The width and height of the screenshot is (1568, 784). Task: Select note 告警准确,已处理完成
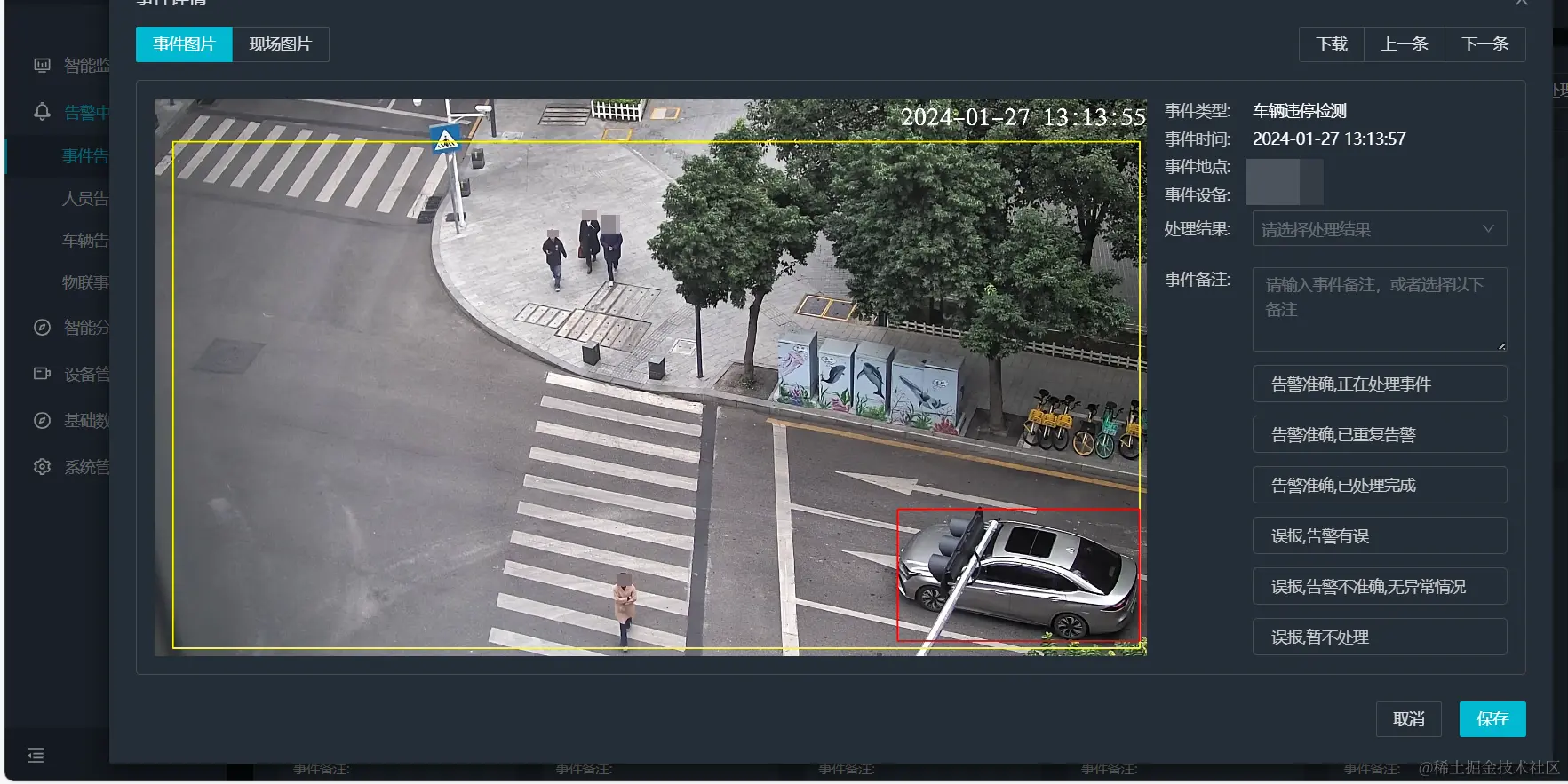tap(1380, 485)
